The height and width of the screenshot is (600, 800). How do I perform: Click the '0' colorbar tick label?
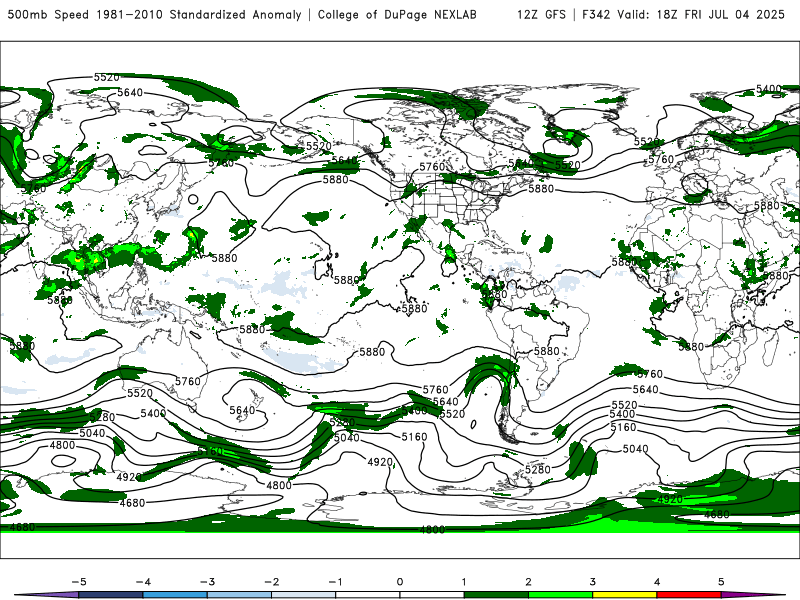click(x=400, y=582)
